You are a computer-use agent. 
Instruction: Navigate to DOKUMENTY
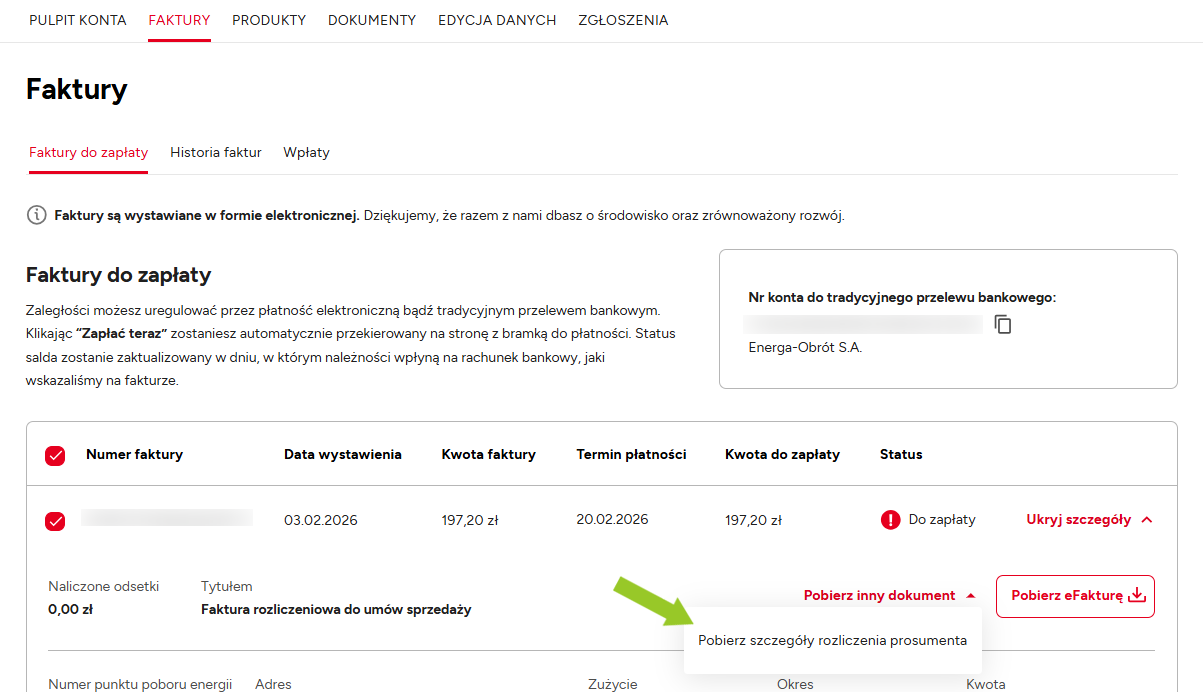point(372,20)
